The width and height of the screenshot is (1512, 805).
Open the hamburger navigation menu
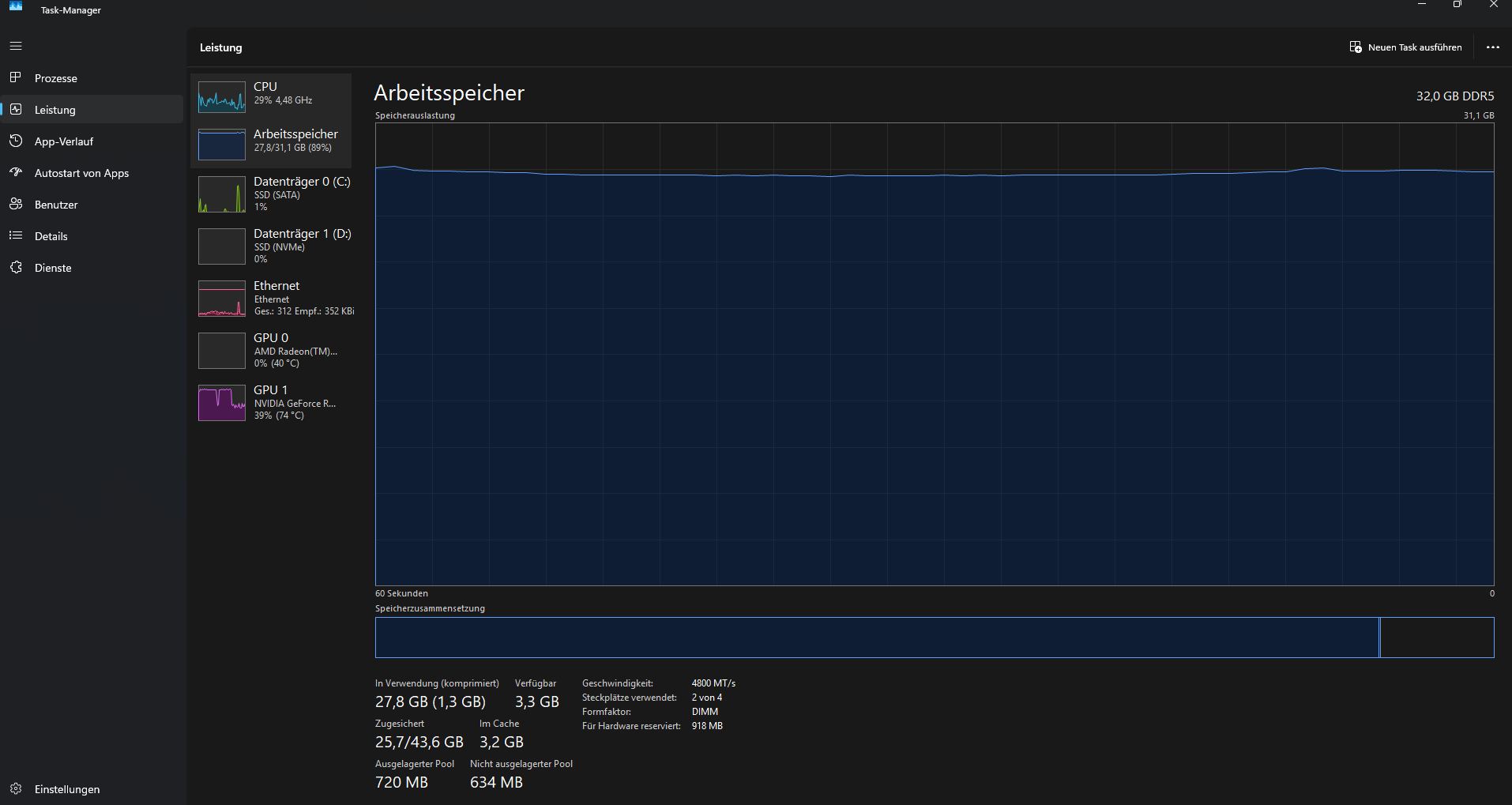tap(16, 46)
